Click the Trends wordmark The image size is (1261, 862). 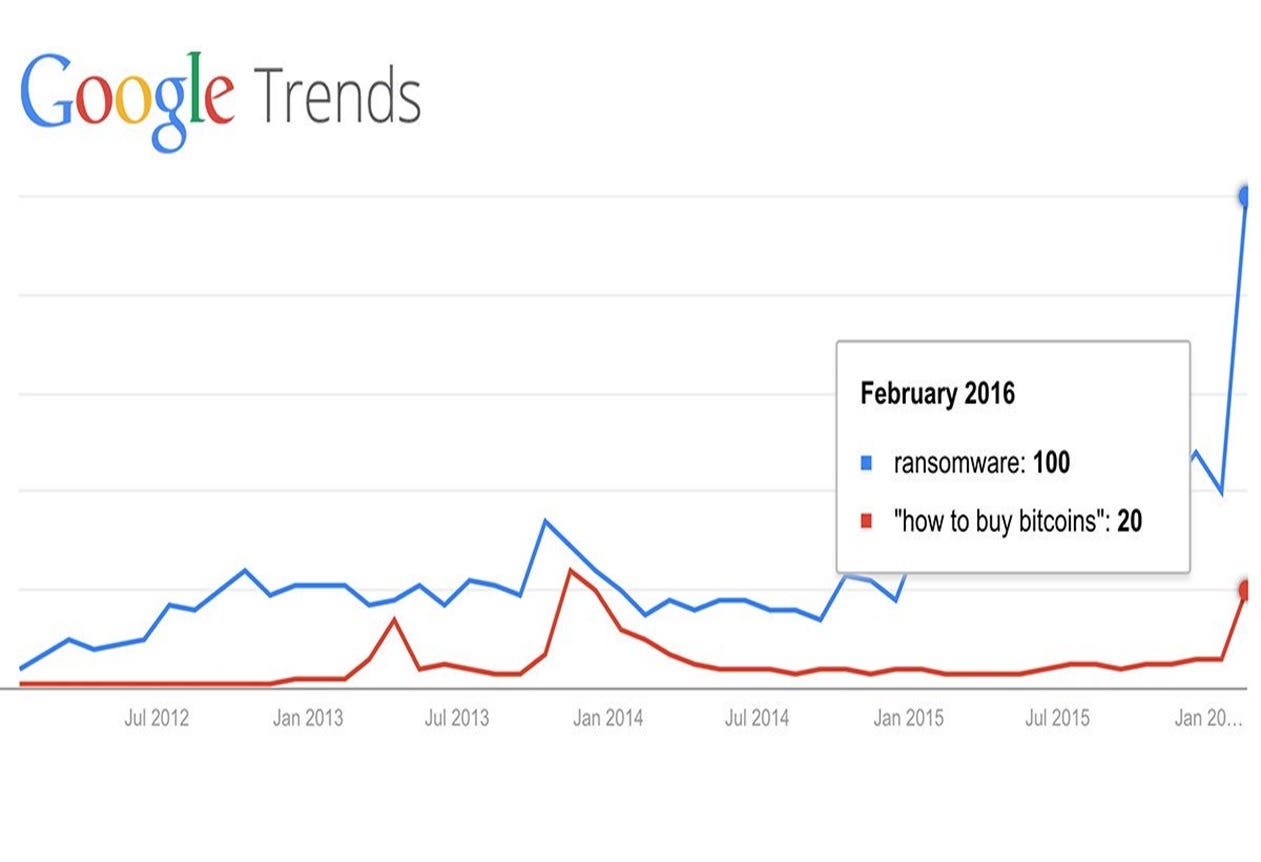point(338,97)
